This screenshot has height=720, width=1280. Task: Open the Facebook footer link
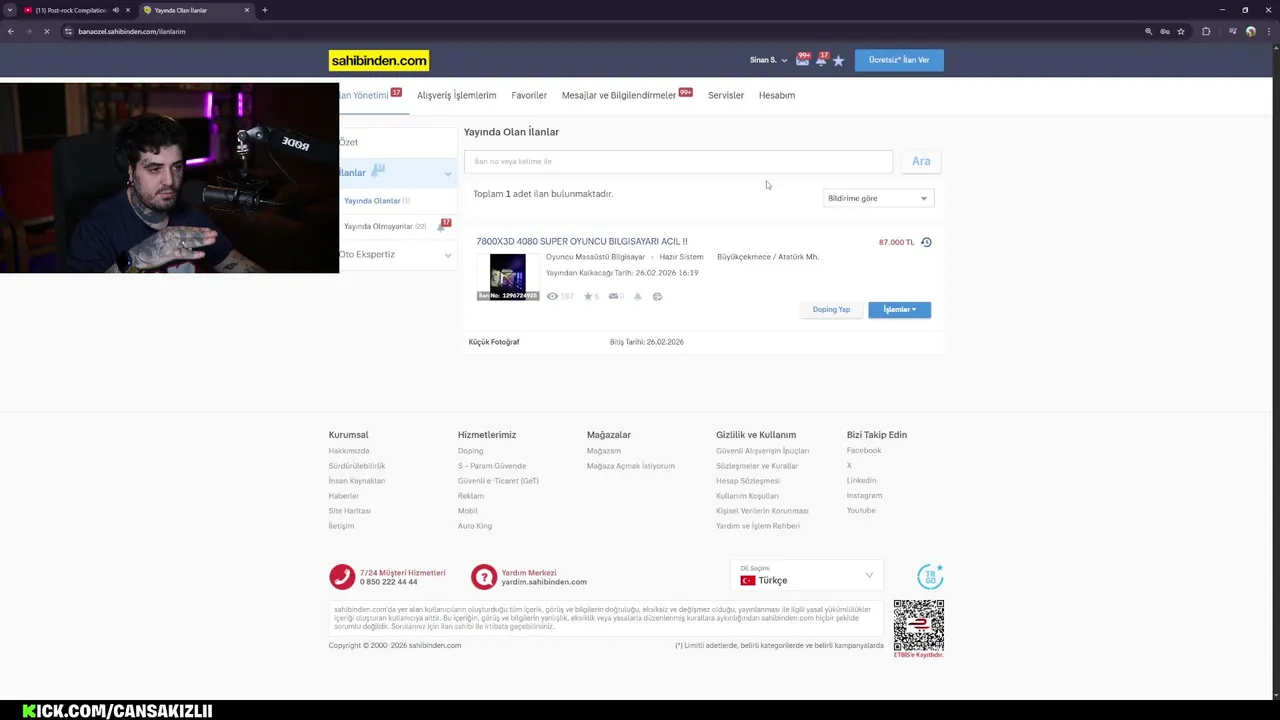click(864, 451)
